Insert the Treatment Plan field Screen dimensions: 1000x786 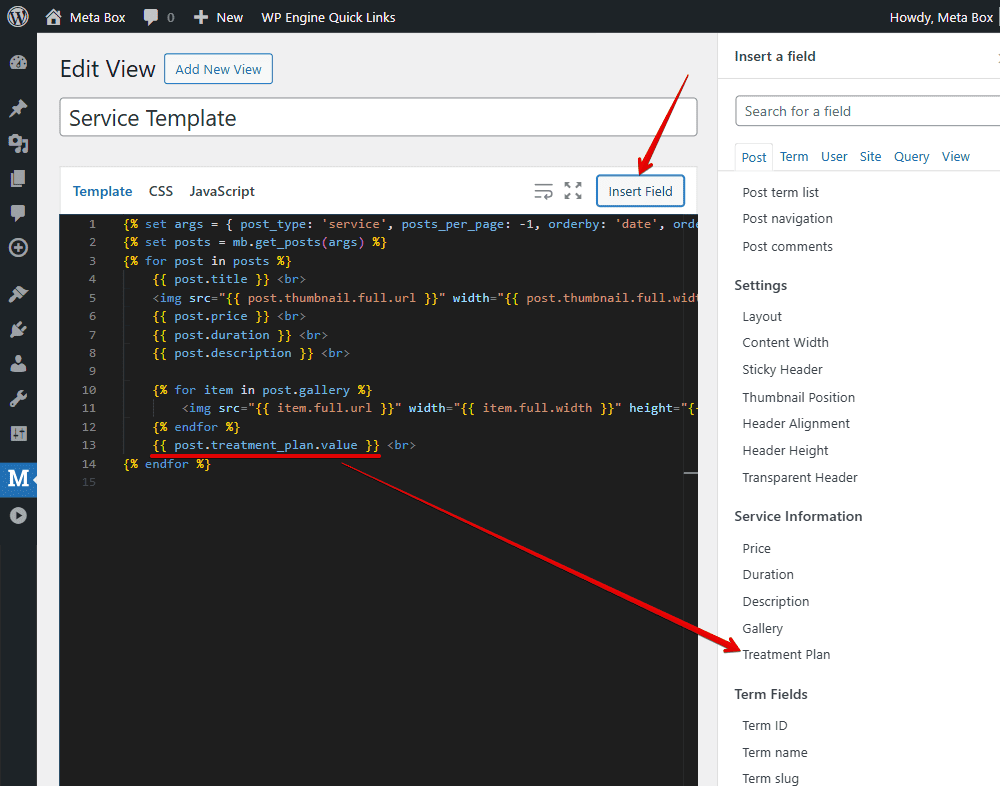(786, 655)
